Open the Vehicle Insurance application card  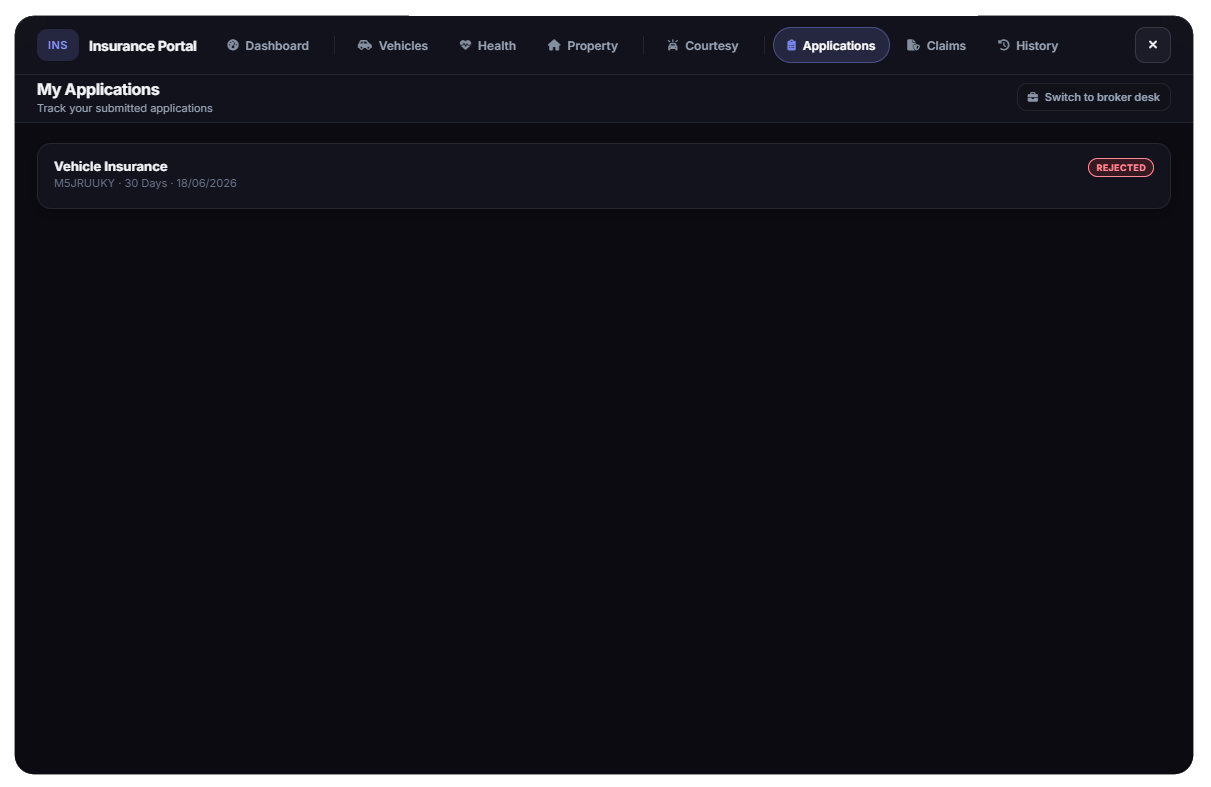(604, 176)
